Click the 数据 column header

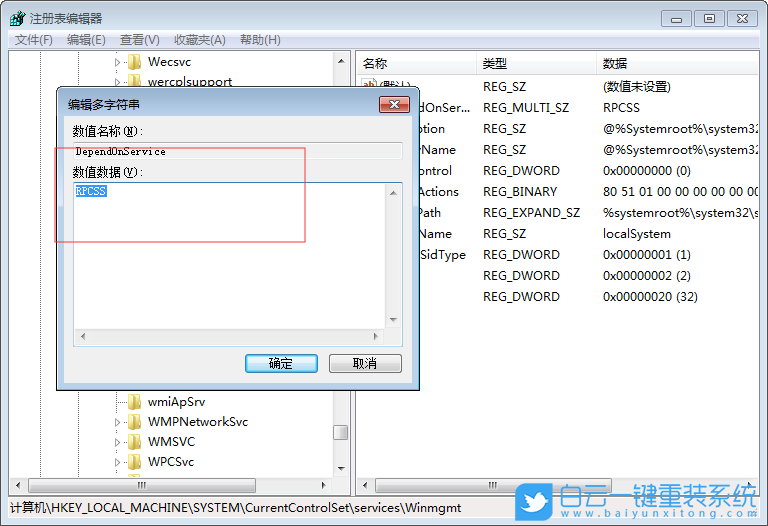(677, 64)
